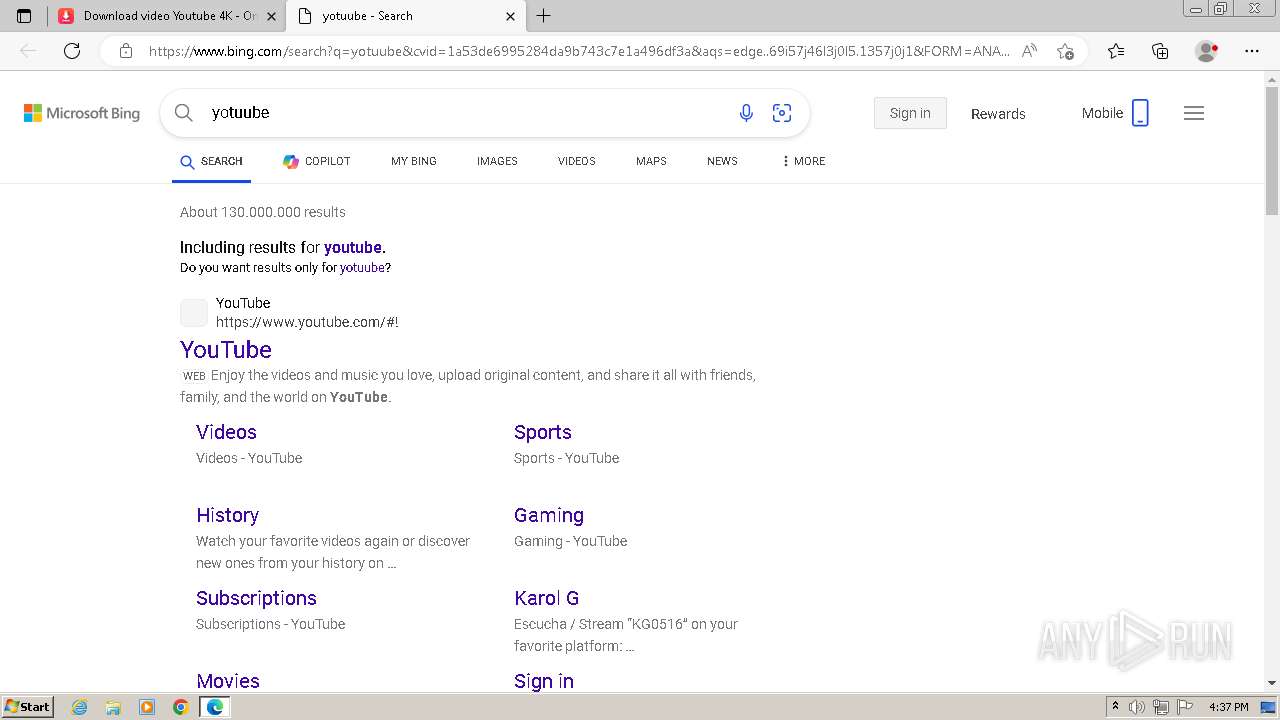Expand the MORE search options dropdown
This screenshot has height=720, width=1280.
tap(803, 161)
